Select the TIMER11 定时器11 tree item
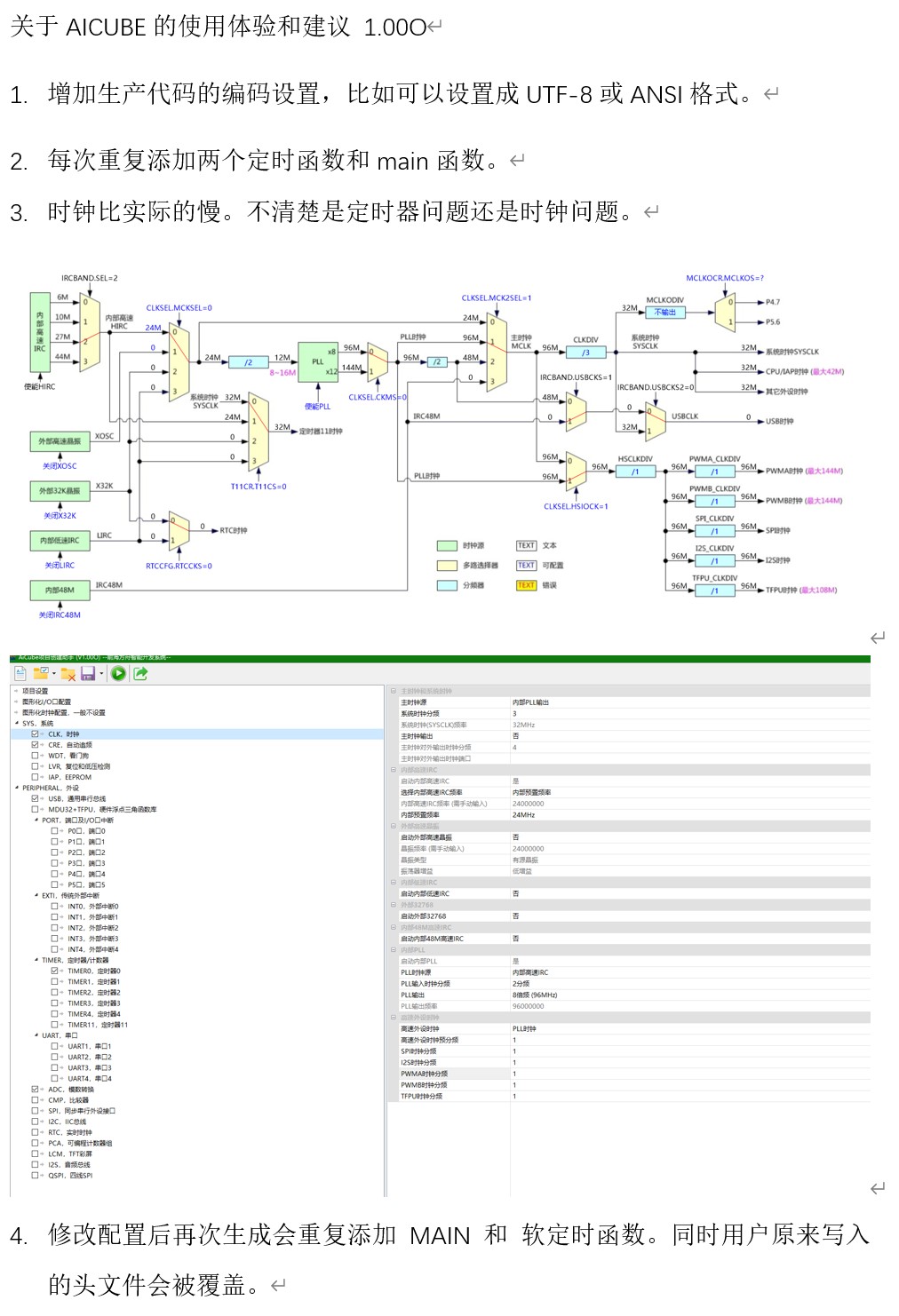 click(98, 1025)
